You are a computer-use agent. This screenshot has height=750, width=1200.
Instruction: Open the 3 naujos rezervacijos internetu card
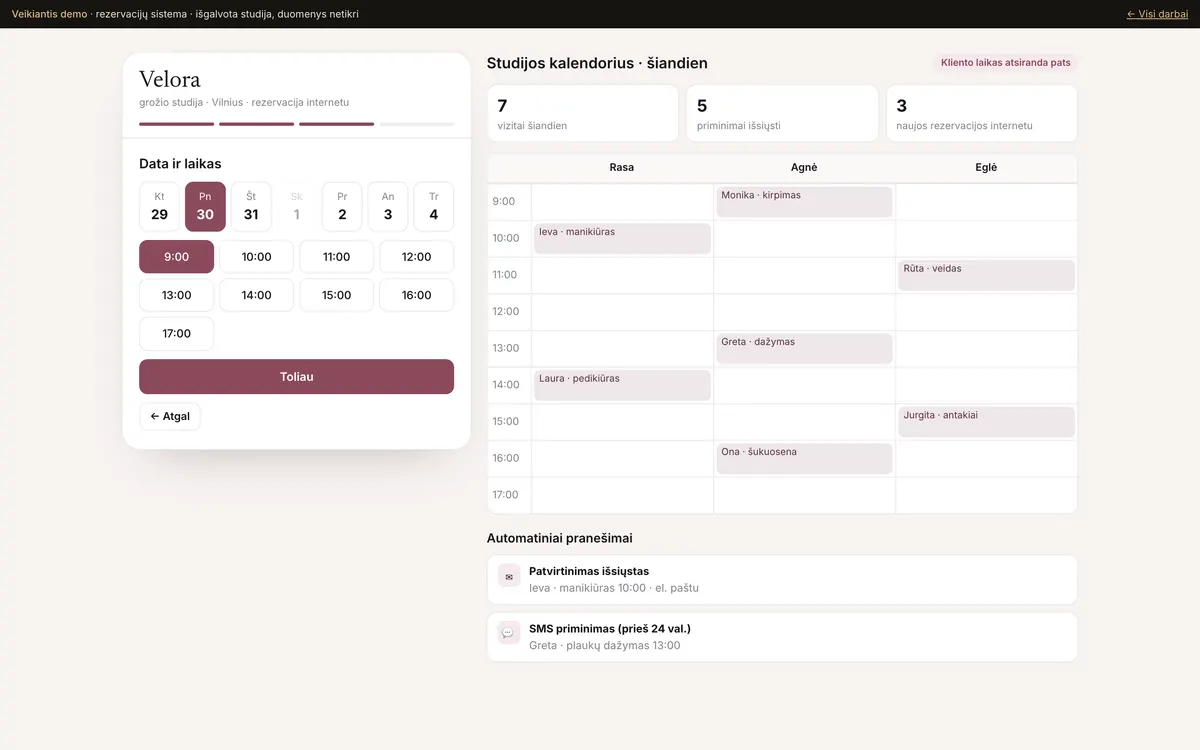(982, 113)
